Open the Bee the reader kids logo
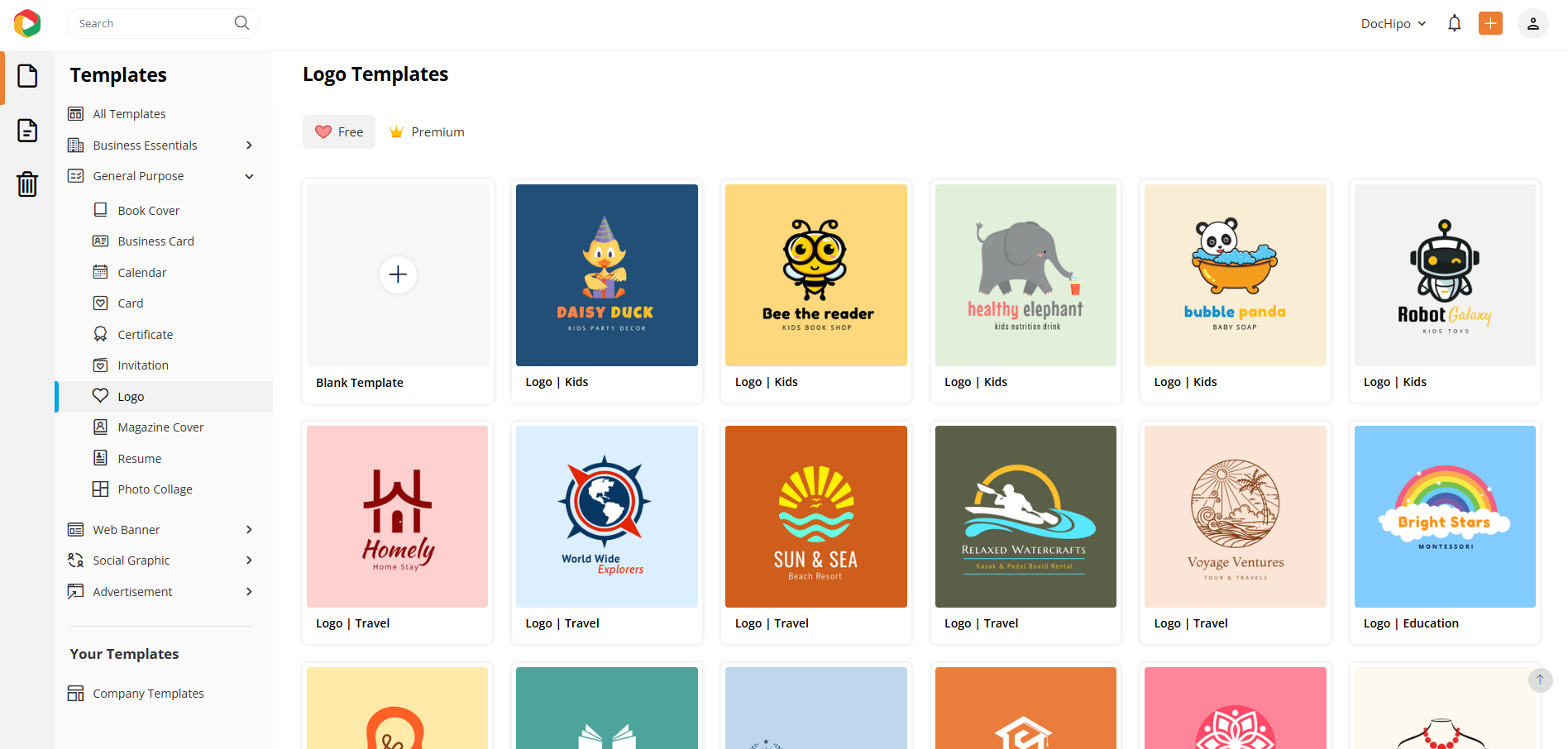Image resolution: width=1568 pixels, height=749 pixels. [815, 275]
